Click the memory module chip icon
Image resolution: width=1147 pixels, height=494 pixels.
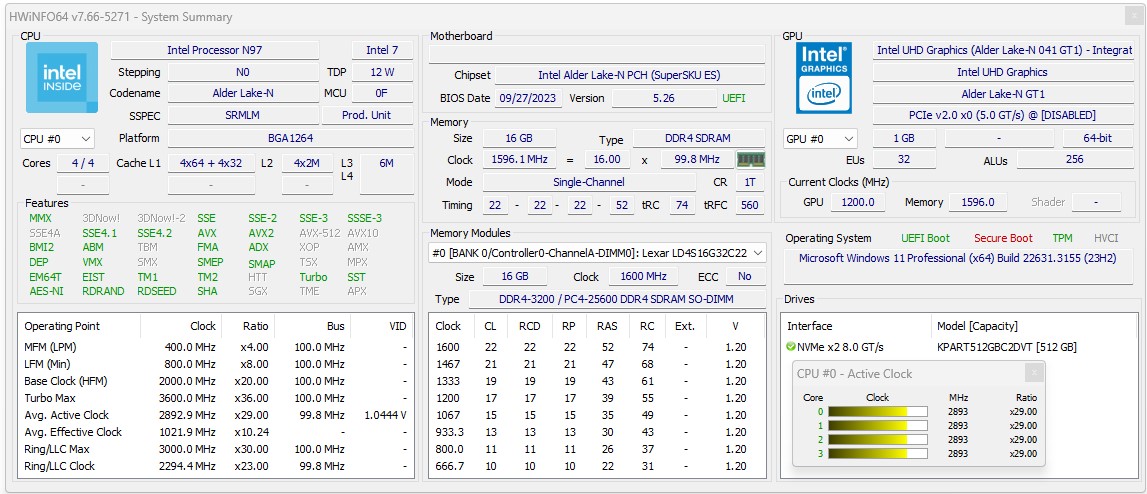(751, 160)
